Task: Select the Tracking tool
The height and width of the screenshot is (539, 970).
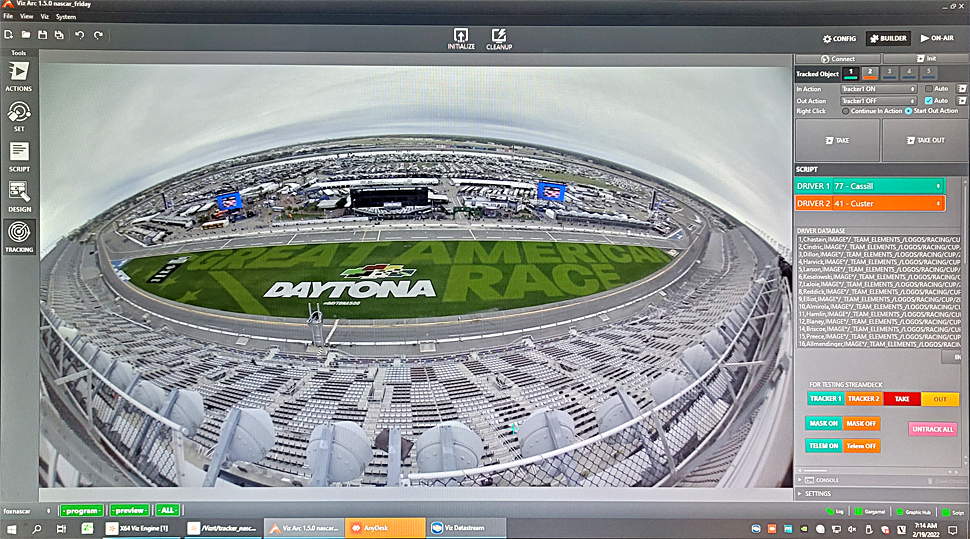Action: [x=19, y=237]
